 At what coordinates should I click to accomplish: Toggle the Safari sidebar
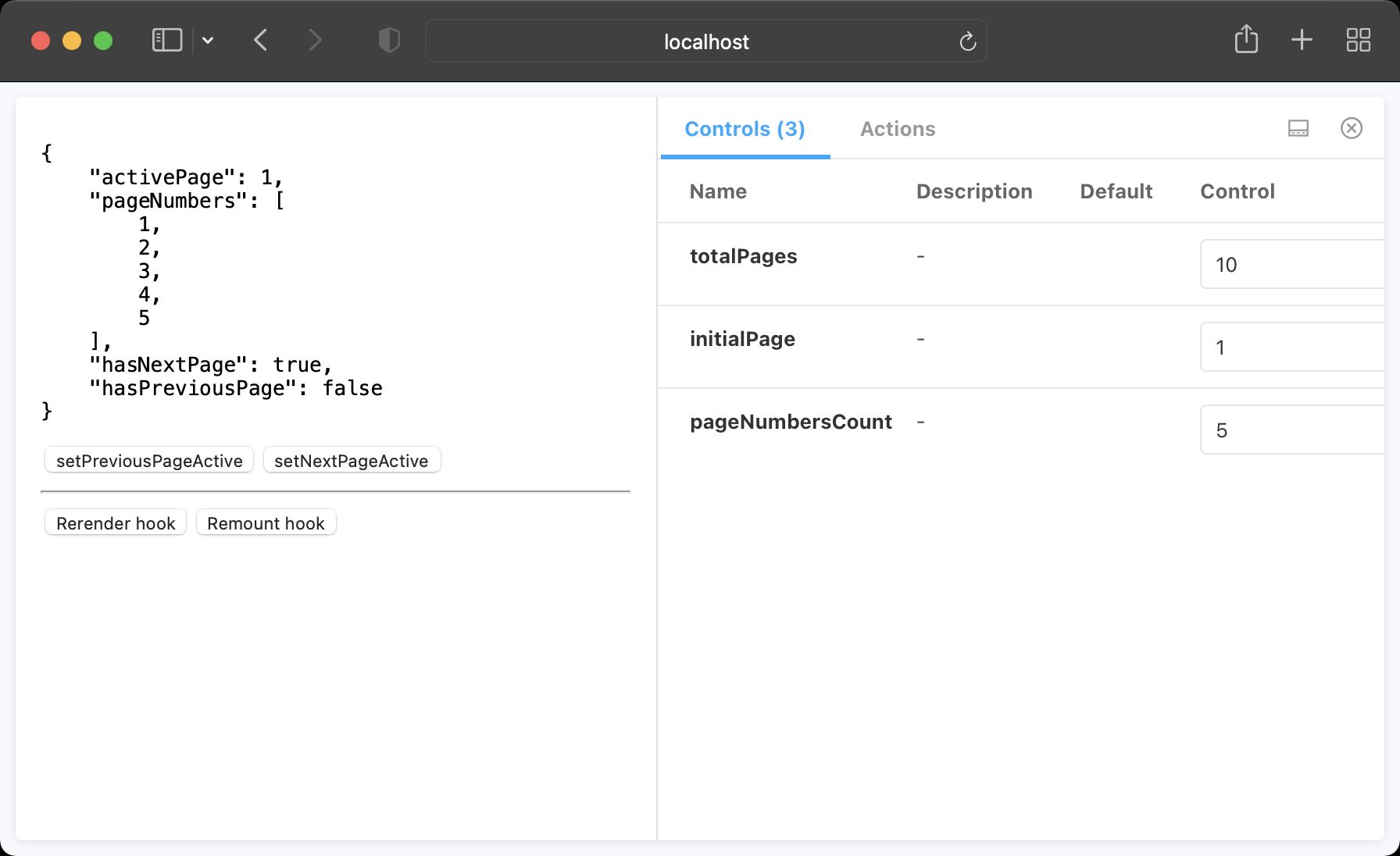click(x=166, y=40)
